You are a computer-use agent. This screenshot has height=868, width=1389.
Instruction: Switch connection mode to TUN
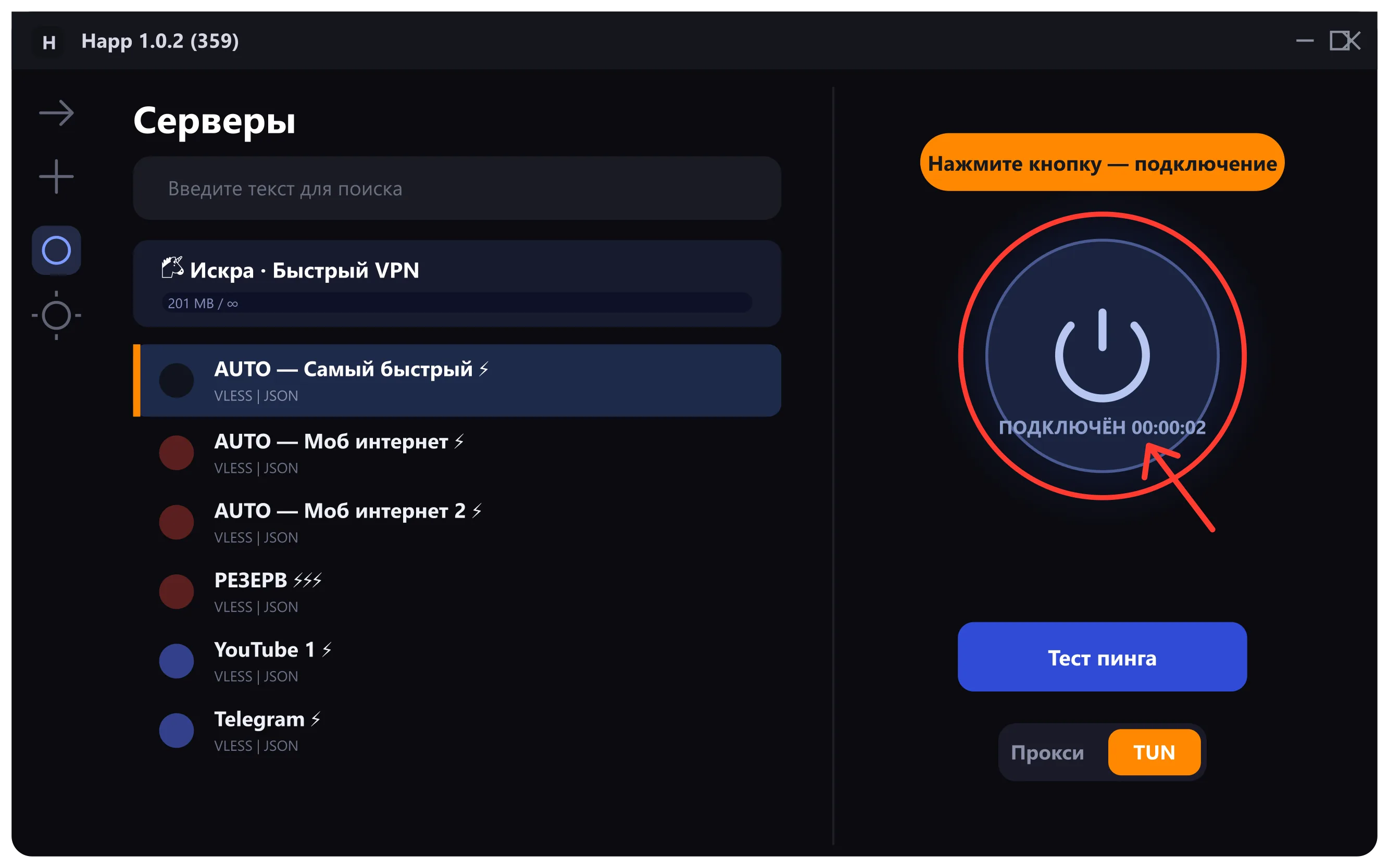click(x=1154, y=752)
